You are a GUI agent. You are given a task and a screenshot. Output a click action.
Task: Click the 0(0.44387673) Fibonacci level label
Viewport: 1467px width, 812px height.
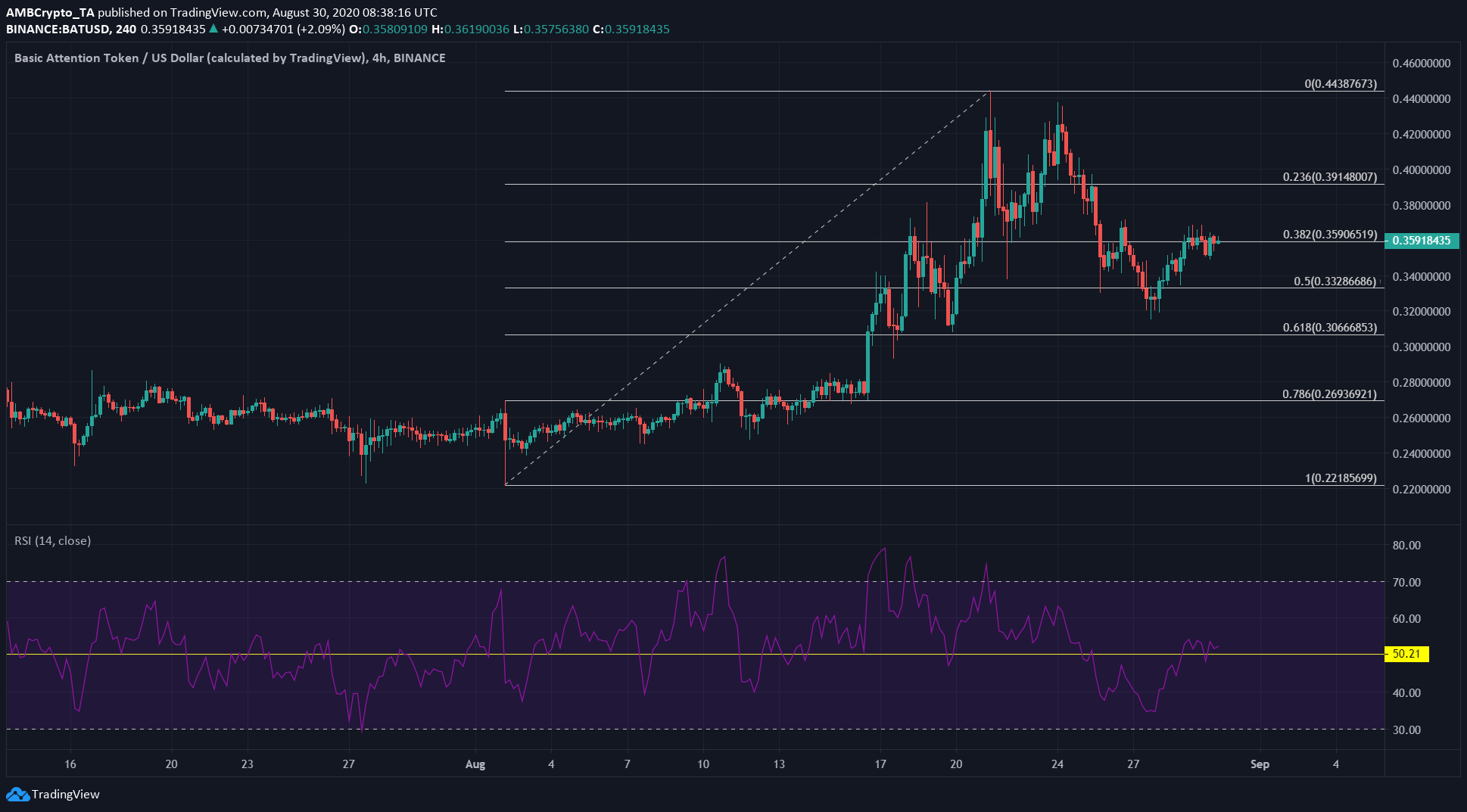(1340, 83)
